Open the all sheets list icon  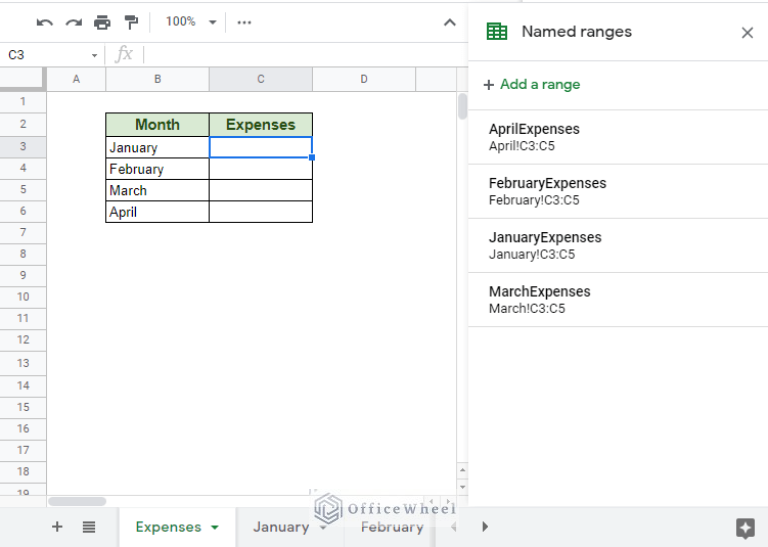tap(88, 527)
